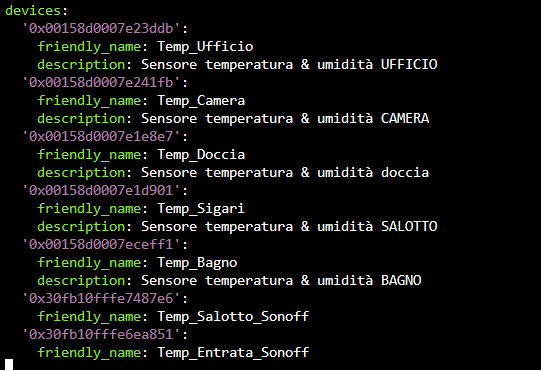Click device ID 0x30fb10fffe6ea851
Screen dimensions: 541x370
coord(105,334)
